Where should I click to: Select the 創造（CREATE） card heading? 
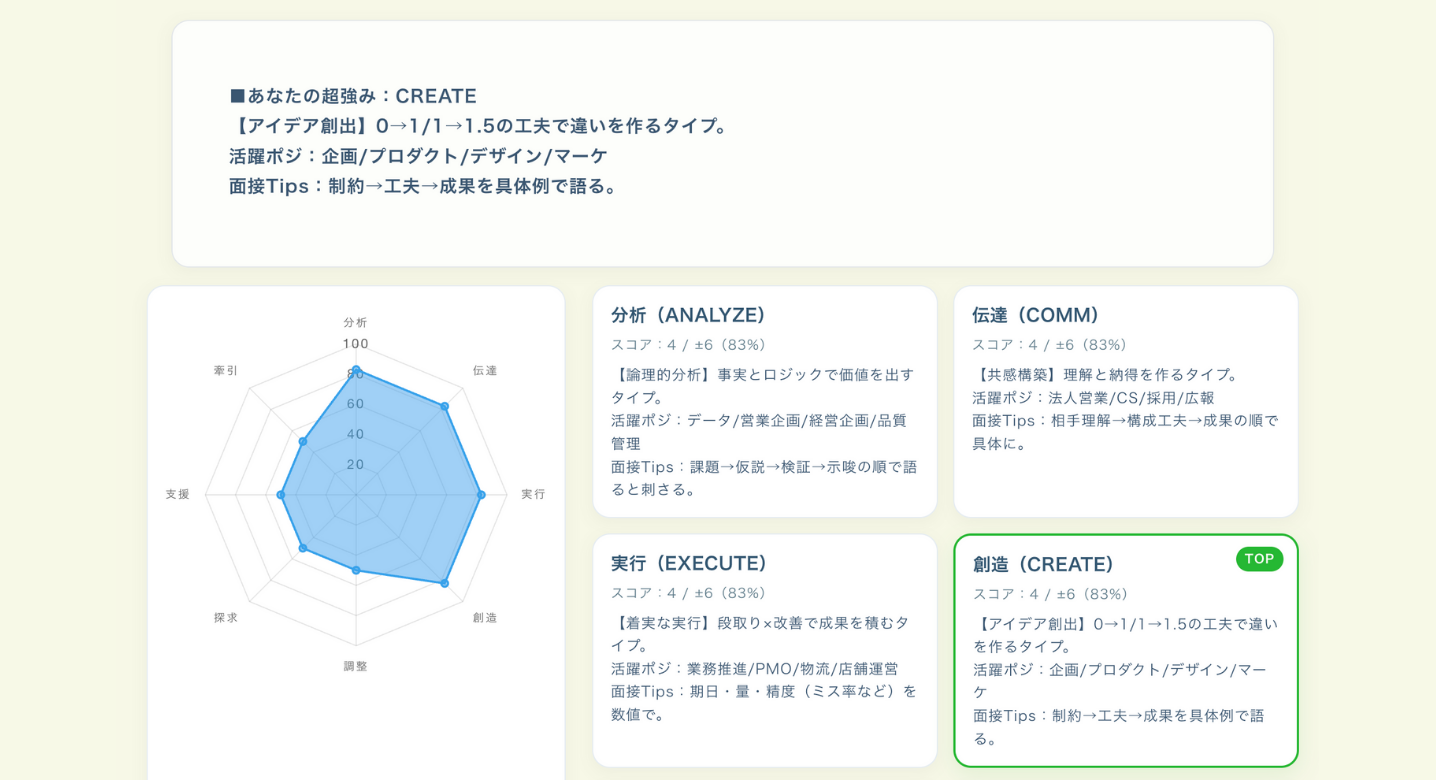tap(1043, 564)
